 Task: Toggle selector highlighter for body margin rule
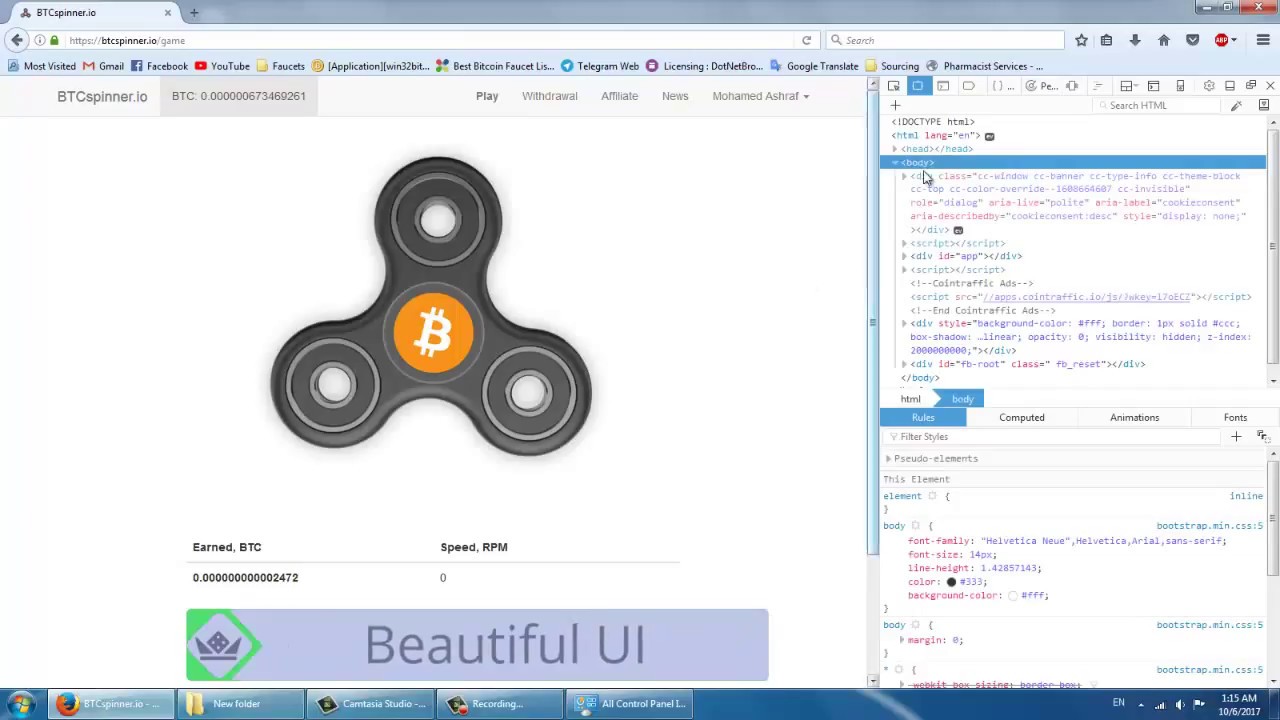[x=915, y=625]
